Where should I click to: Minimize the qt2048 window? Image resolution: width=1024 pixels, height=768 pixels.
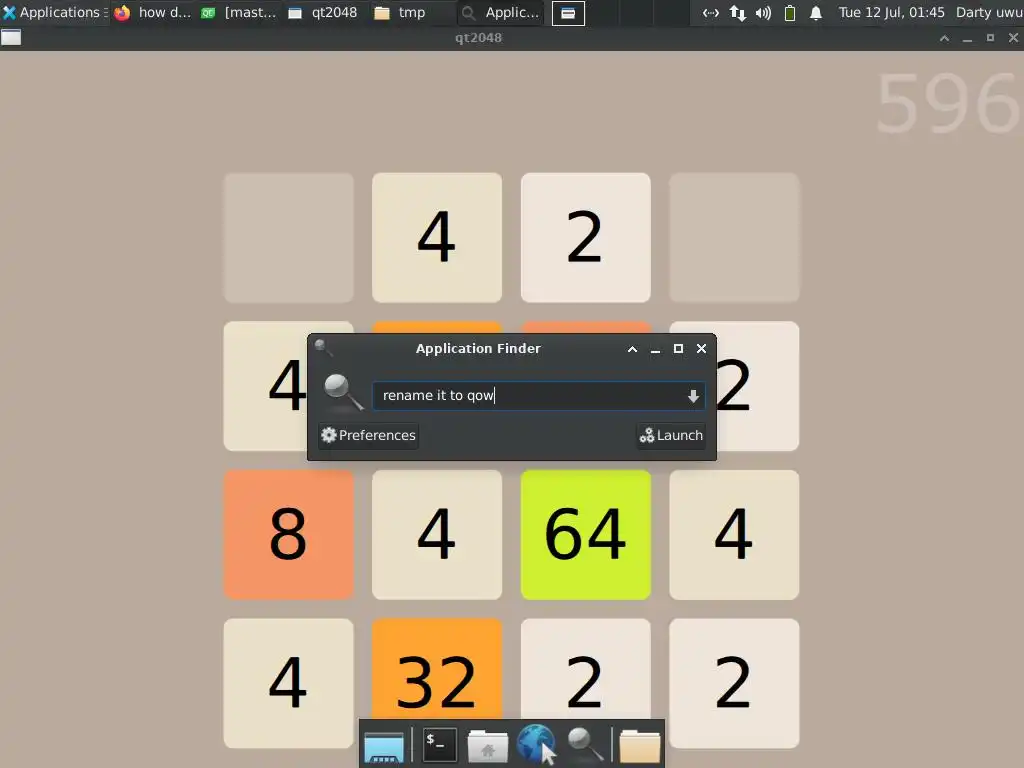(x=967, y=38)
